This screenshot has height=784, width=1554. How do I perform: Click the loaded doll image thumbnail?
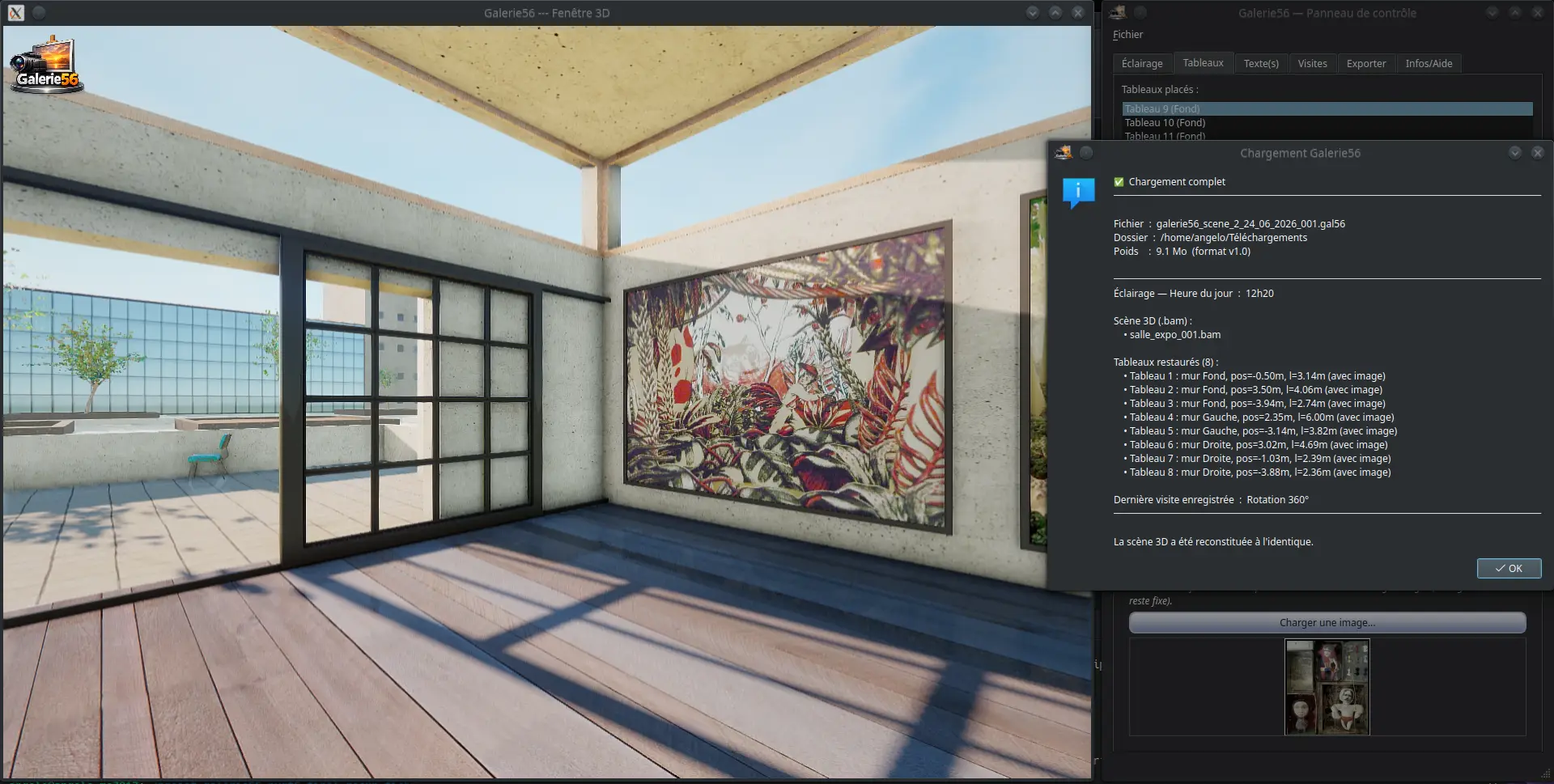1327,687
